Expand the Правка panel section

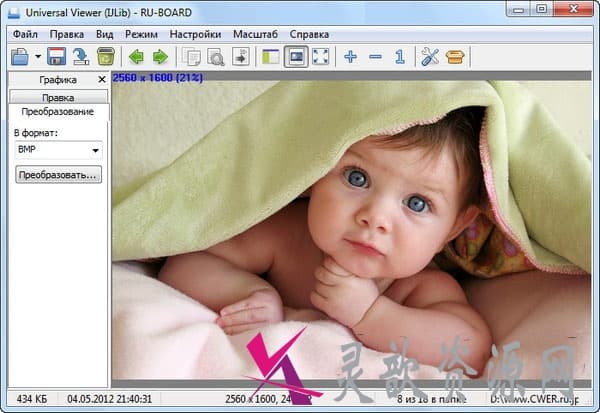click(x=58, y=97)
